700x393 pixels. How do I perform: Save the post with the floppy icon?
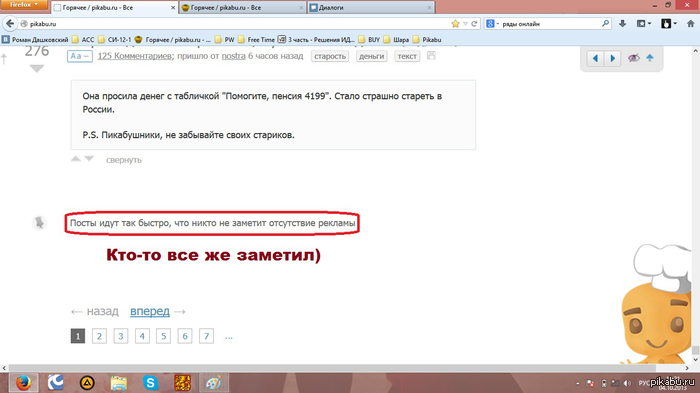(431, 56)
